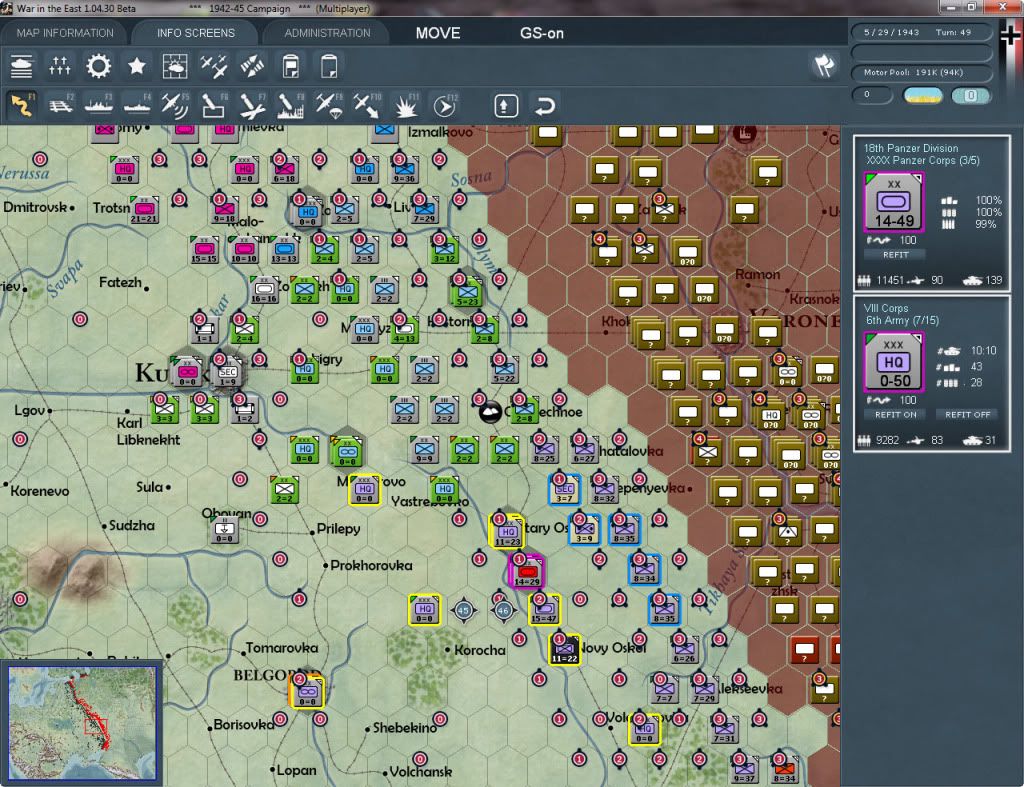Viewport: 1024px width, 787px height.
Task: Click the flags icon at toolbar right
Action: [x=824, y=65]
